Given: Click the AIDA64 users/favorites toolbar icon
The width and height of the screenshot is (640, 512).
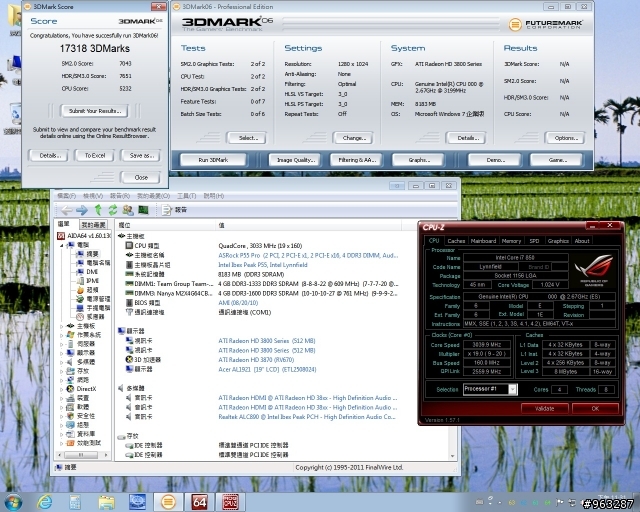Looking at the screenshot, I should [128, 210].
